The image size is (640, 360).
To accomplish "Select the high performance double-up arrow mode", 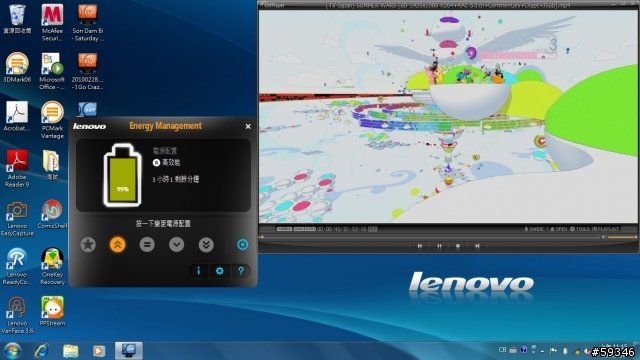I will coord(118,244).
